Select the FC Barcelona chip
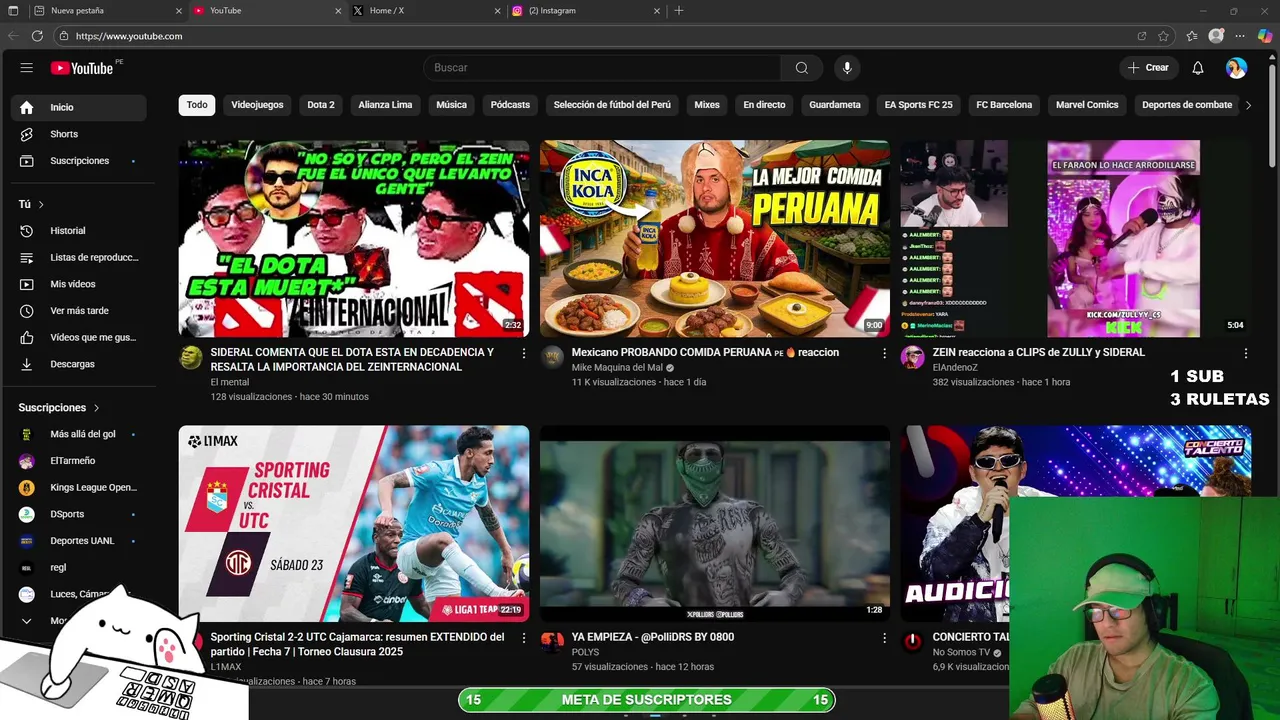The width and height of the screenshot is (1280, 720). click(1004, 105)
